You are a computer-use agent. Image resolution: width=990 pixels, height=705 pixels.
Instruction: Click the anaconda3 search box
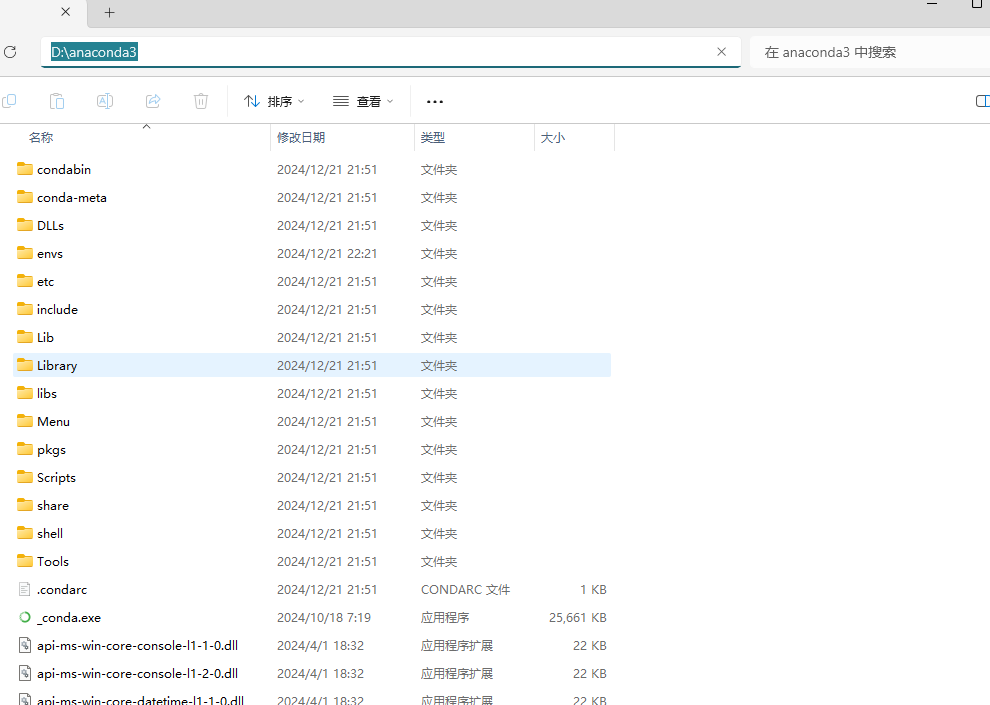870,52
